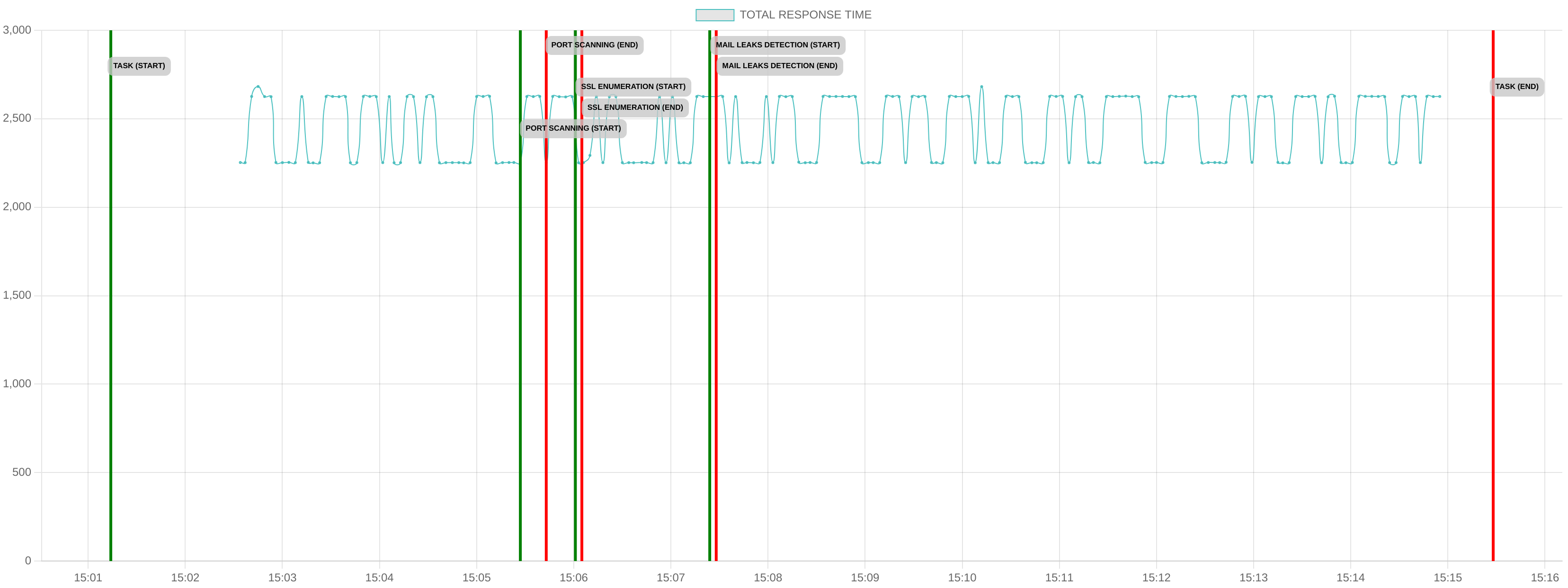Click the 15:15 x-axis tick label
This screenshot has height=588, width=1568.
[x=1447, y=578]
